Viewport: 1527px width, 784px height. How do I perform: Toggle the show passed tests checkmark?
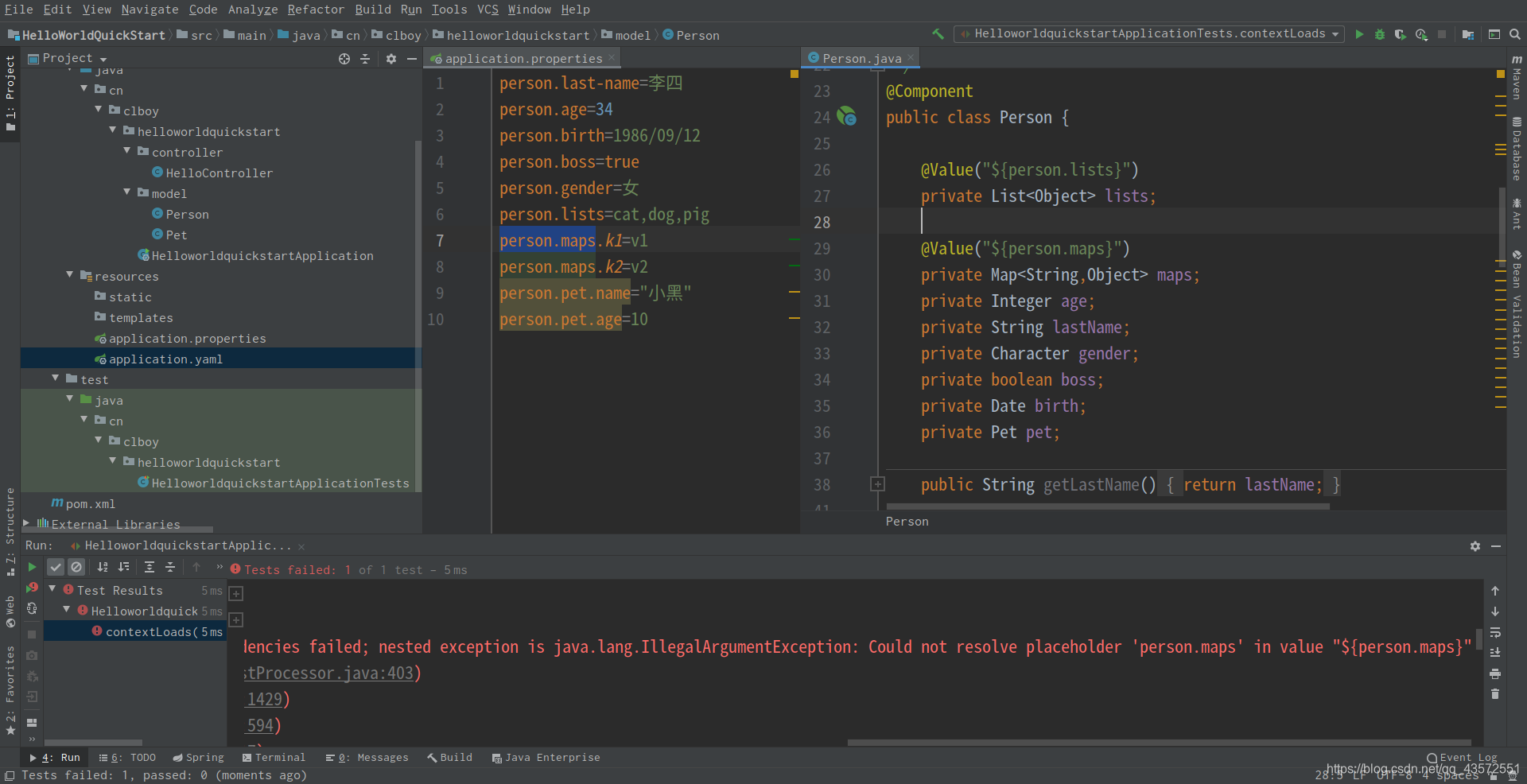click(56, 567)
